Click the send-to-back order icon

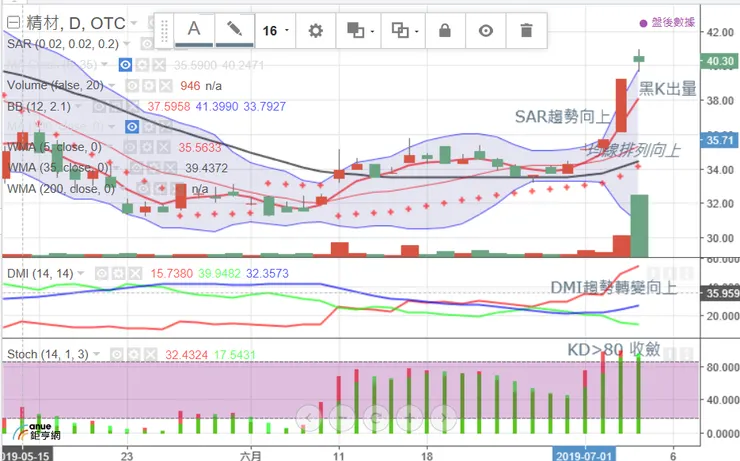[403, 31]
